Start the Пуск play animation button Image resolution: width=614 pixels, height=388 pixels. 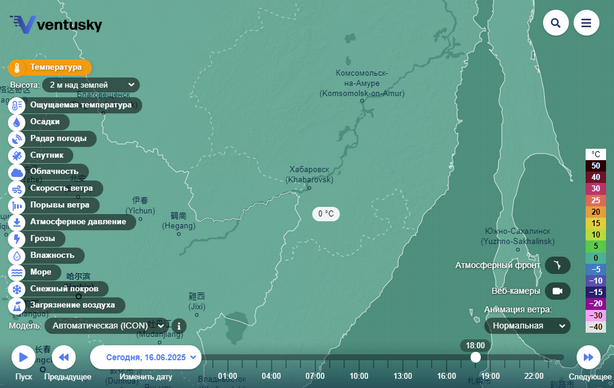point(23,357)
